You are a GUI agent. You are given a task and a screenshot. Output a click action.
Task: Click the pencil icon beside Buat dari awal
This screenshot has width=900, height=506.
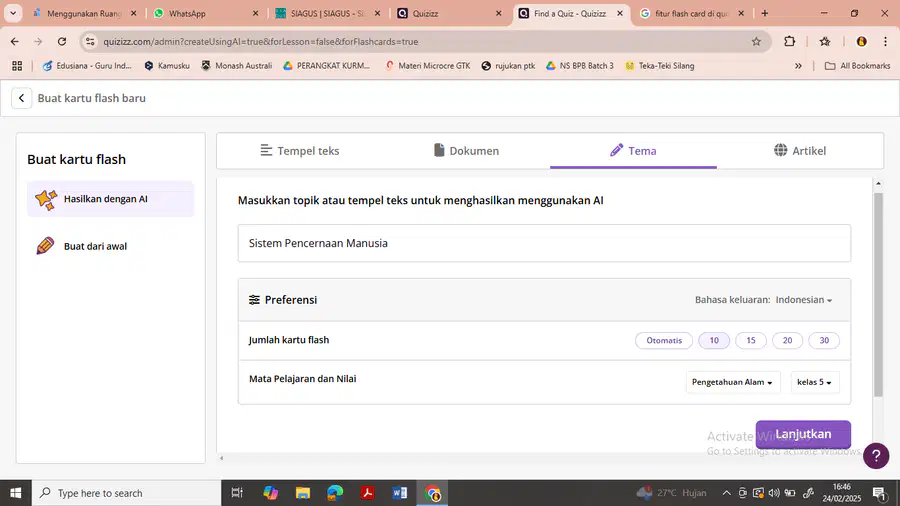pos(45,246)
